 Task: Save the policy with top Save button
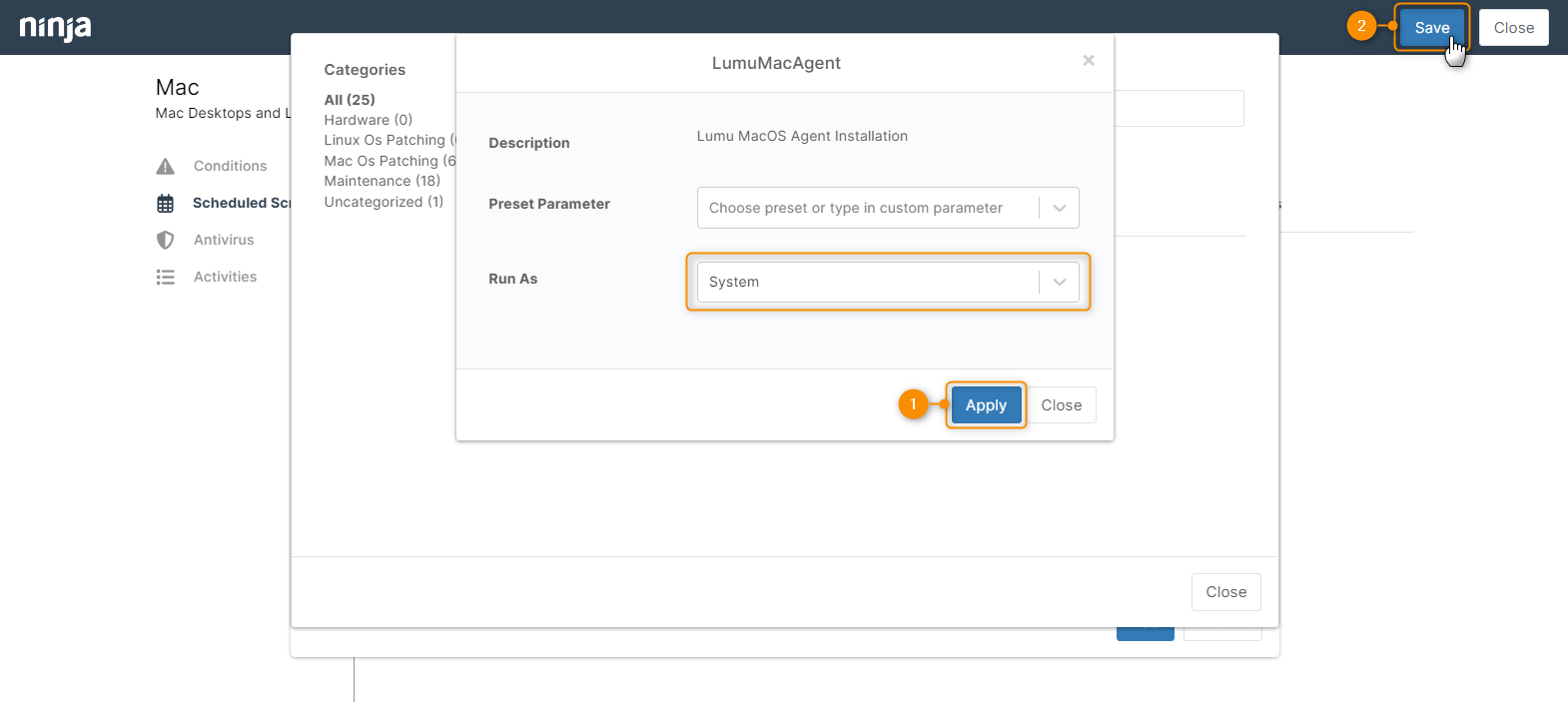pyautogui.click(x=1430, y=28)
